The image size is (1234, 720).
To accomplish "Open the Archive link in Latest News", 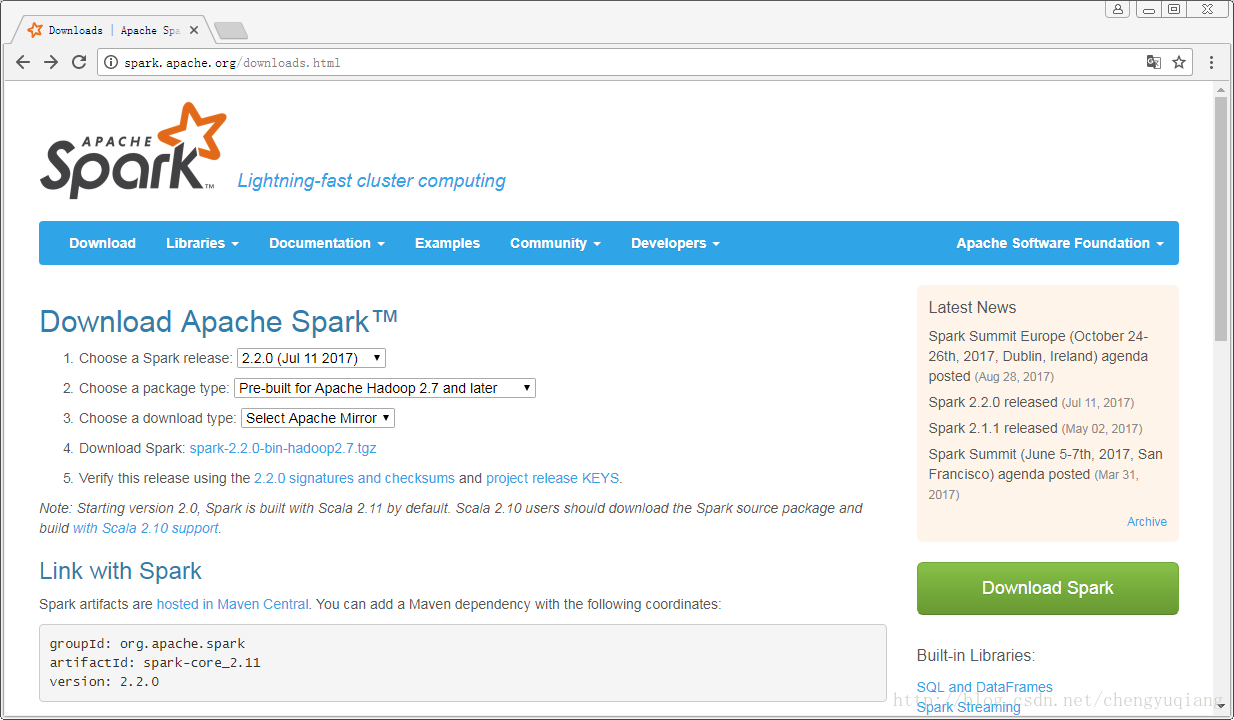I will click(x=1147, y=522).
